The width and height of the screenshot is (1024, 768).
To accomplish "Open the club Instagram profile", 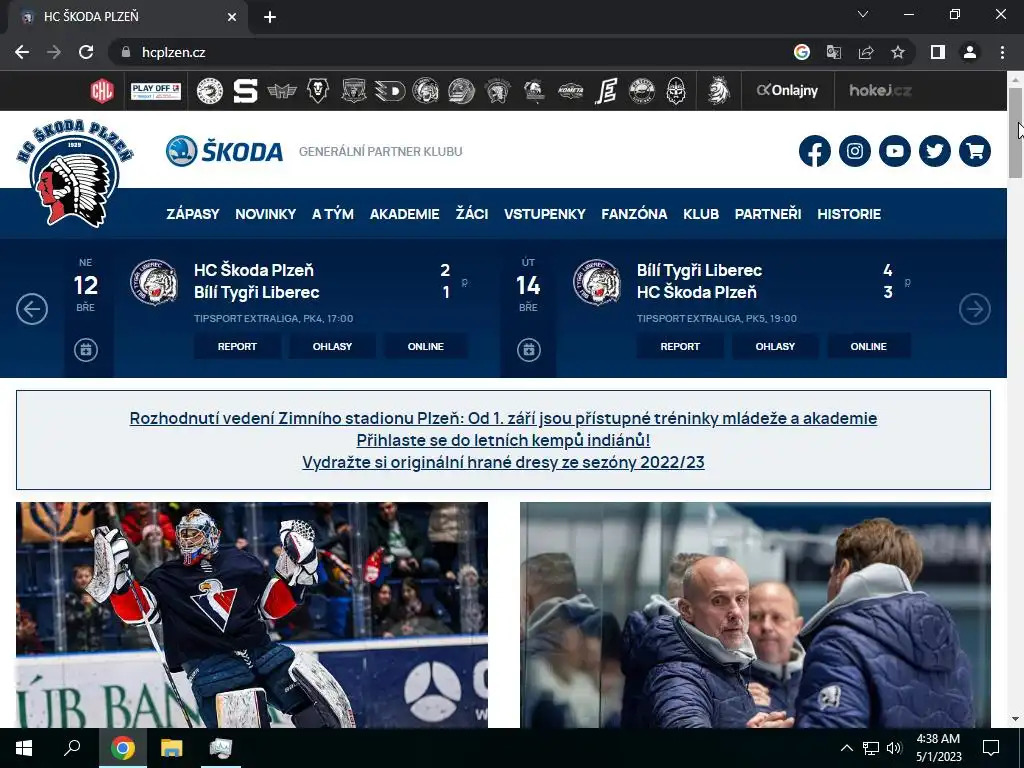I will point(855,151).
